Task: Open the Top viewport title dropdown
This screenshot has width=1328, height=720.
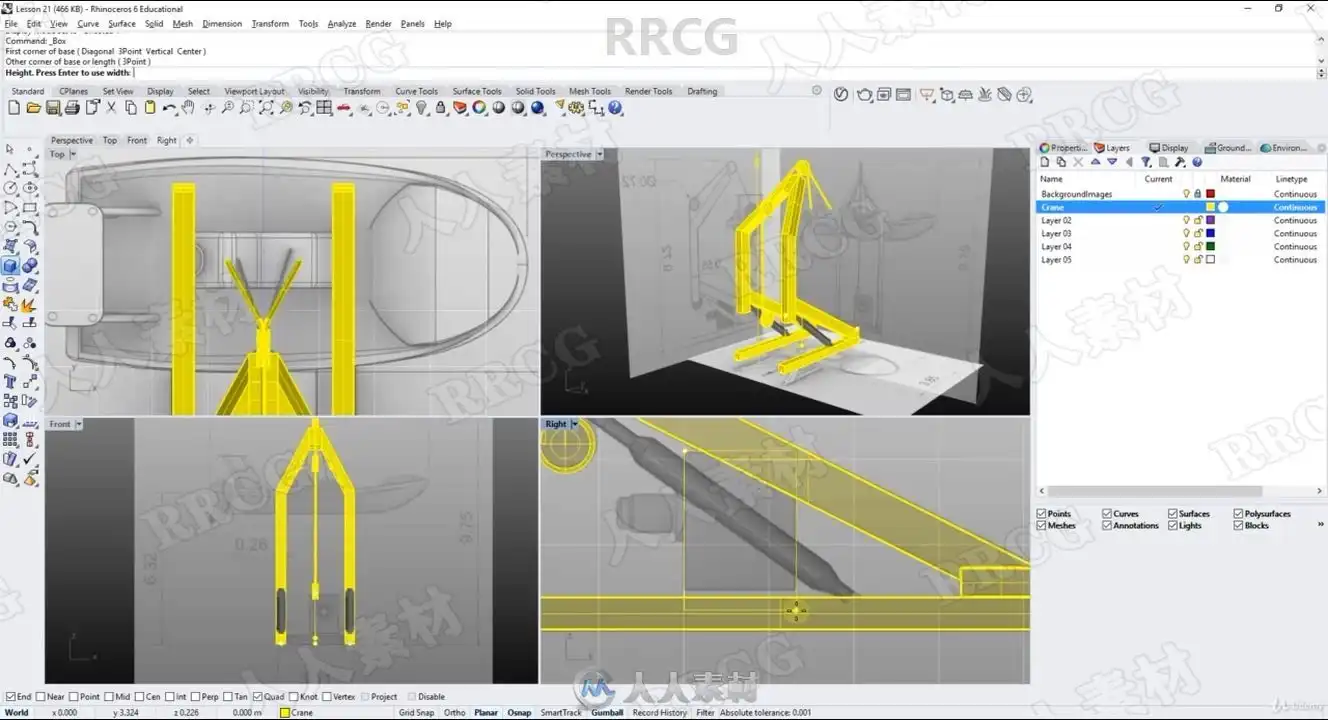Action: [73, 154]
